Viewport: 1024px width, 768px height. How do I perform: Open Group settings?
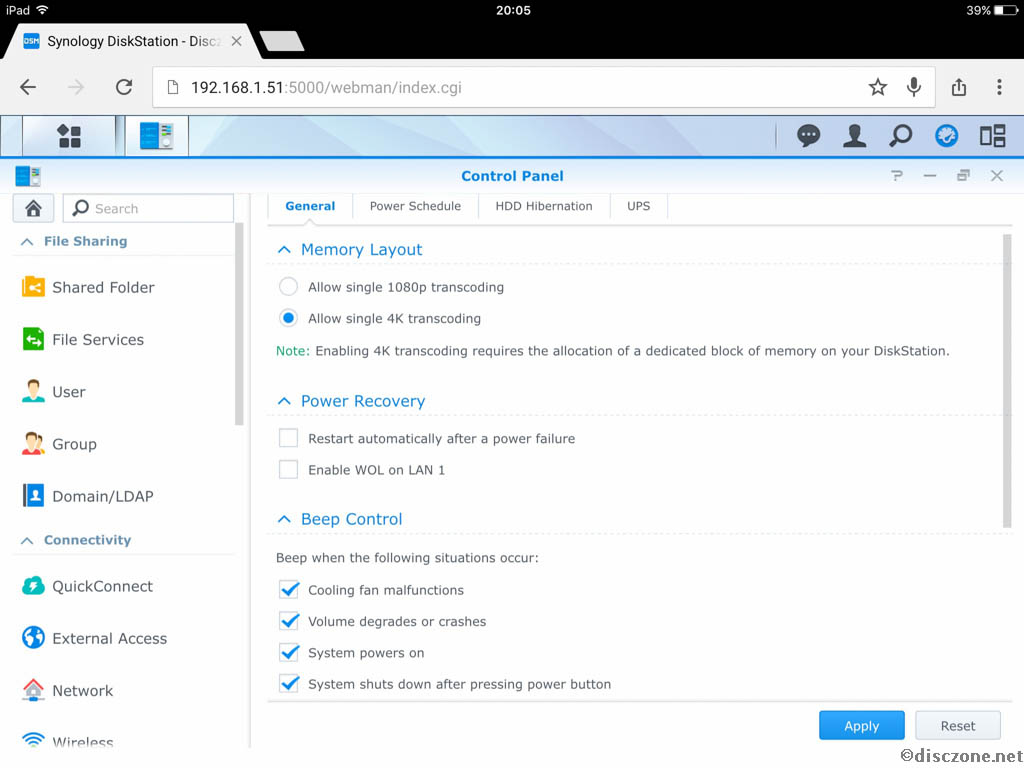tap(59, 444)
